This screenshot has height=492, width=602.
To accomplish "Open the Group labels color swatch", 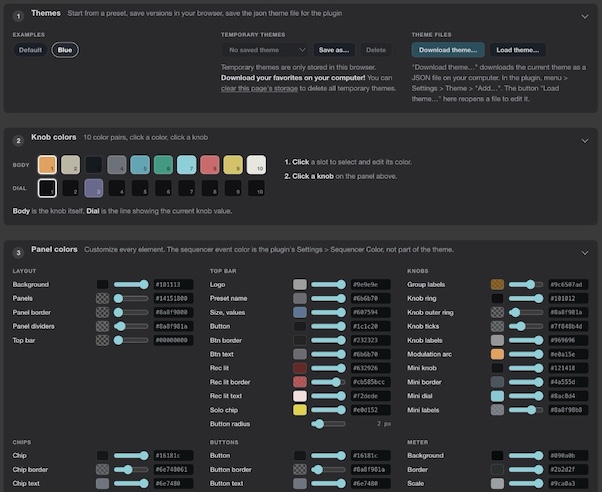I will tap(497, 285).
